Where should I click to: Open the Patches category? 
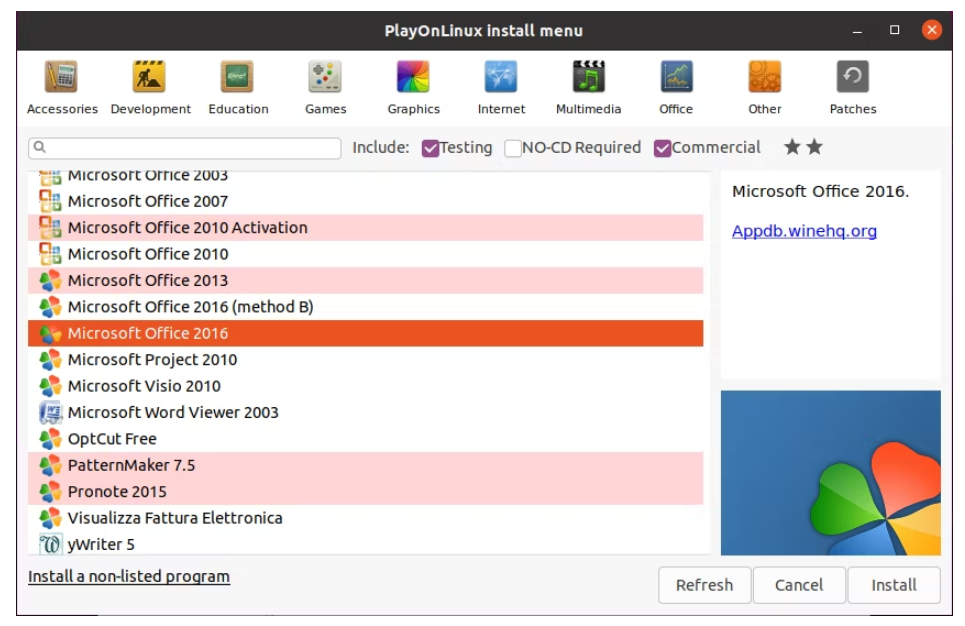(852, 87)
